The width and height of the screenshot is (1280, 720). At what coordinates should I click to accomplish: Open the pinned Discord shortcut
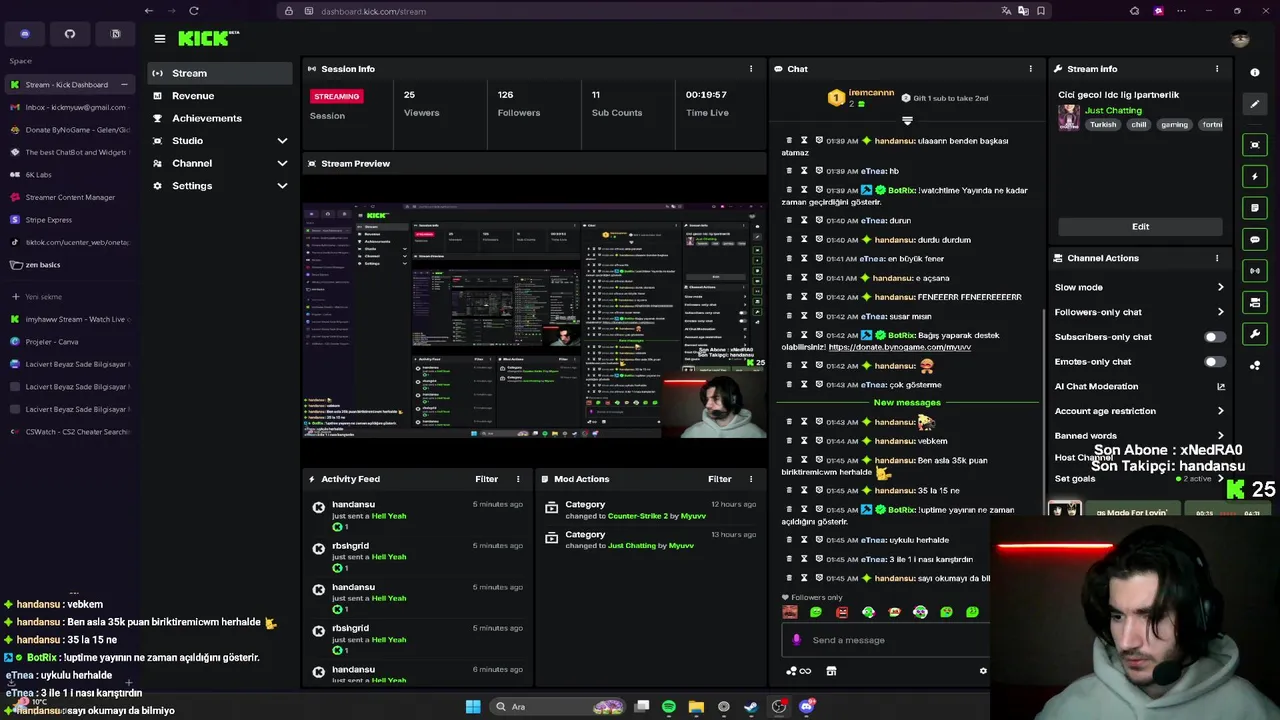pyautogui.click(x=25, y=34)
